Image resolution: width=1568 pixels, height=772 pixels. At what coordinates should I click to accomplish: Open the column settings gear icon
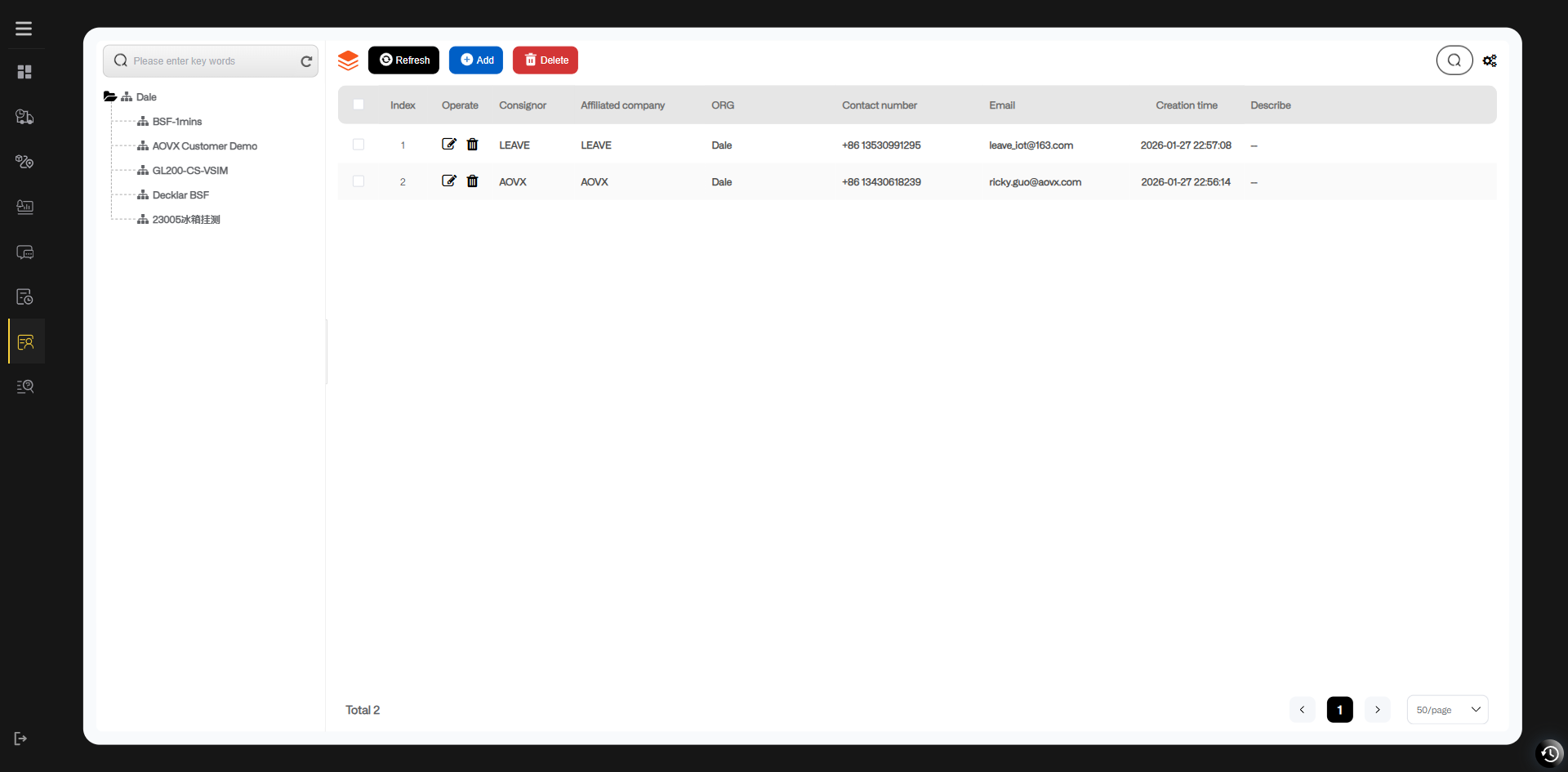(1490, 60)
